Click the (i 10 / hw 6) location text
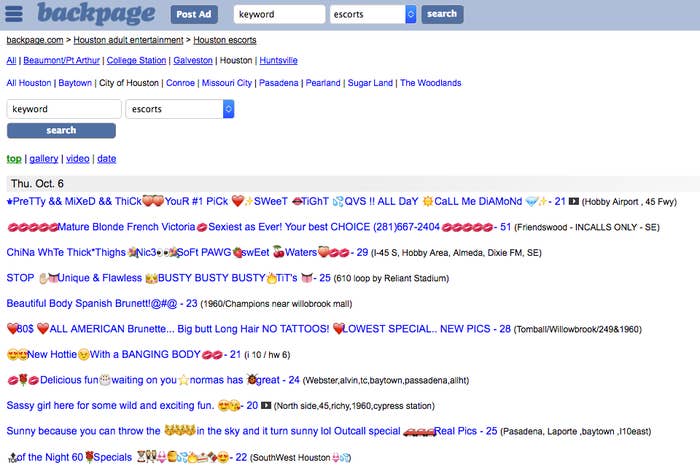 [x=267, y=355]
